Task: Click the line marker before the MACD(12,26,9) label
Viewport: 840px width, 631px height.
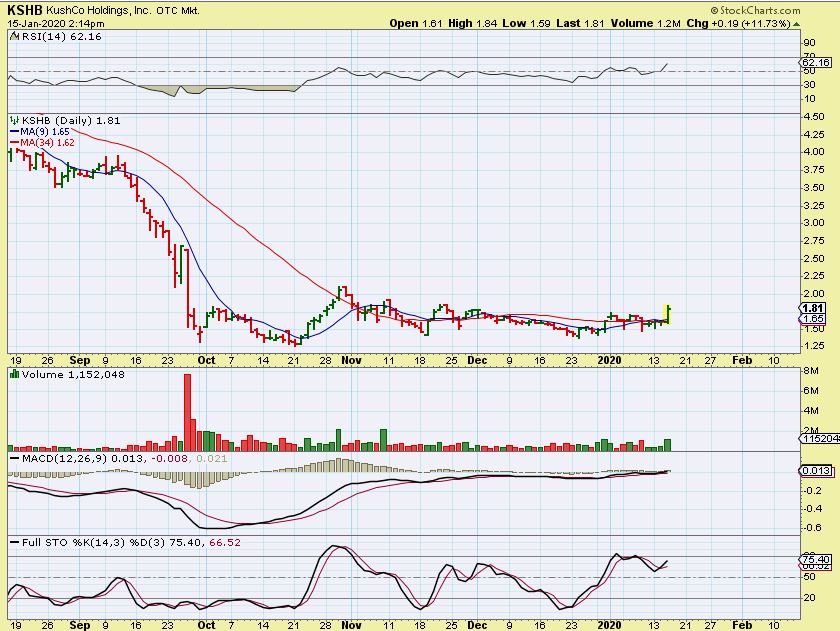Action: click(15, 459)
